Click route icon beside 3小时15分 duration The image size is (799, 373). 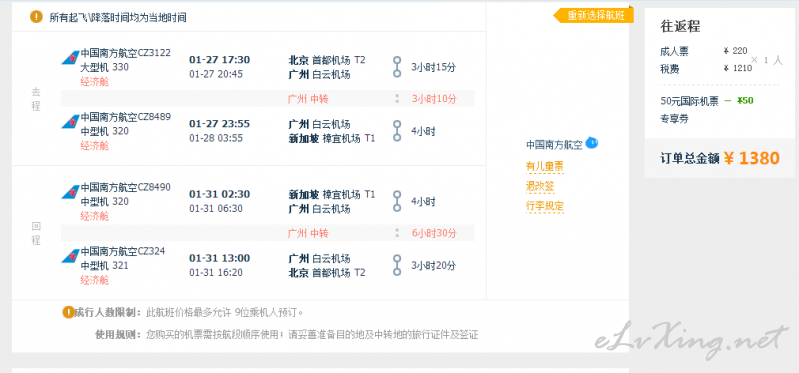tap(397, 67)
